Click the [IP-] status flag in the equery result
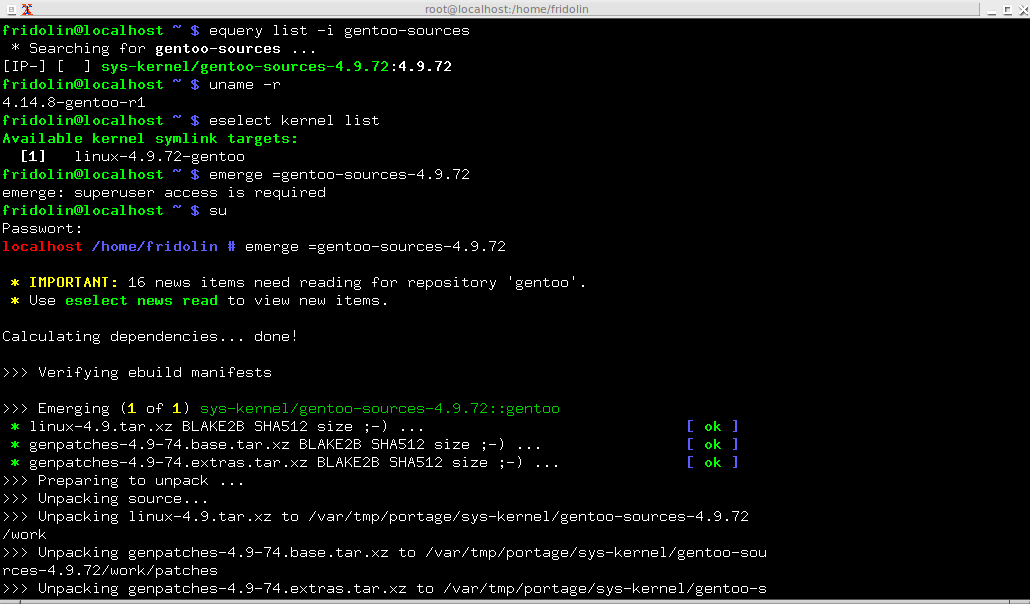The width and height of the screenshot is (1030, 604). [x=25, y=66]
